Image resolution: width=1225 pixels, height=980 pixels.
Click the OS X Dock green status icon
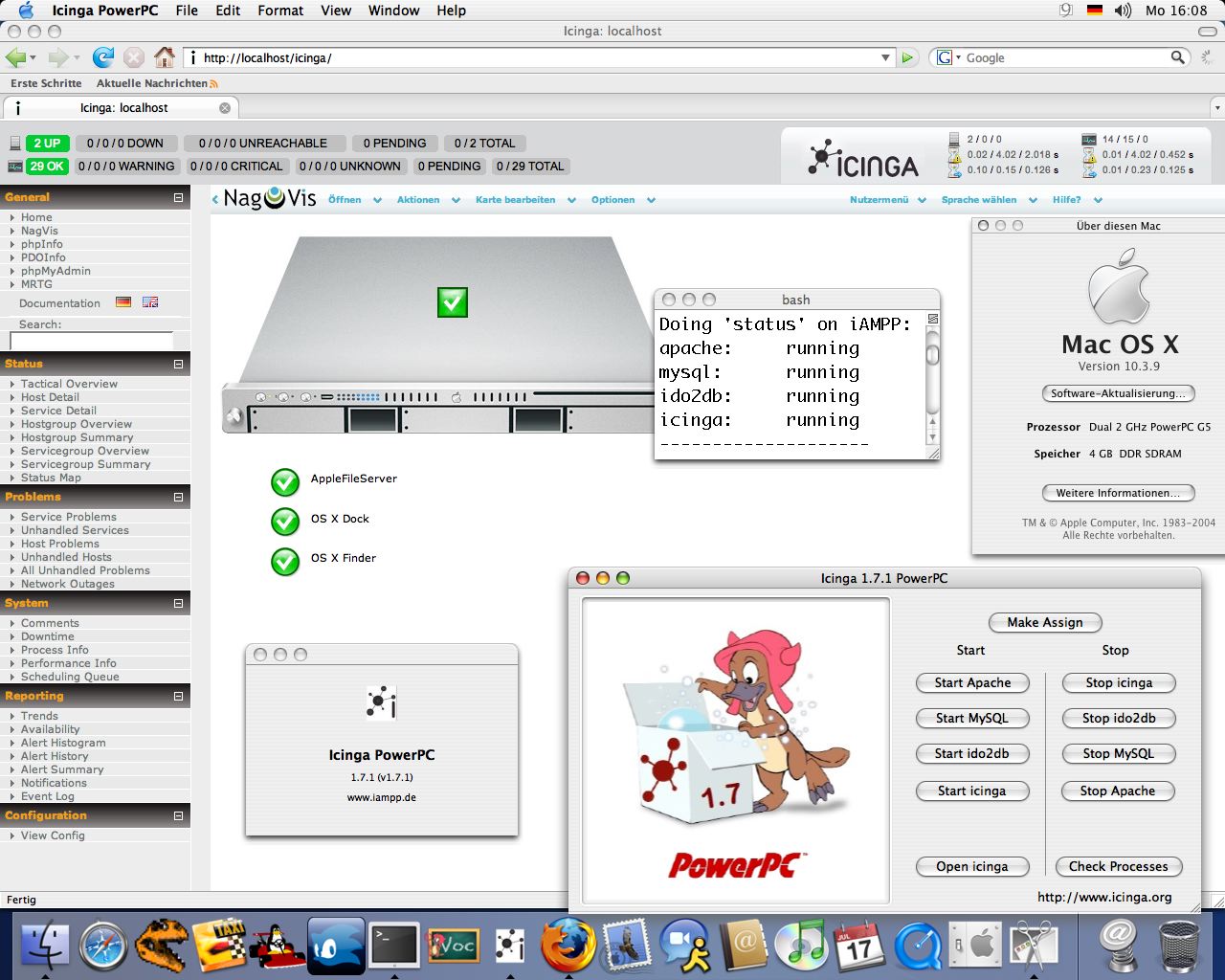click(x=285, y=521)
